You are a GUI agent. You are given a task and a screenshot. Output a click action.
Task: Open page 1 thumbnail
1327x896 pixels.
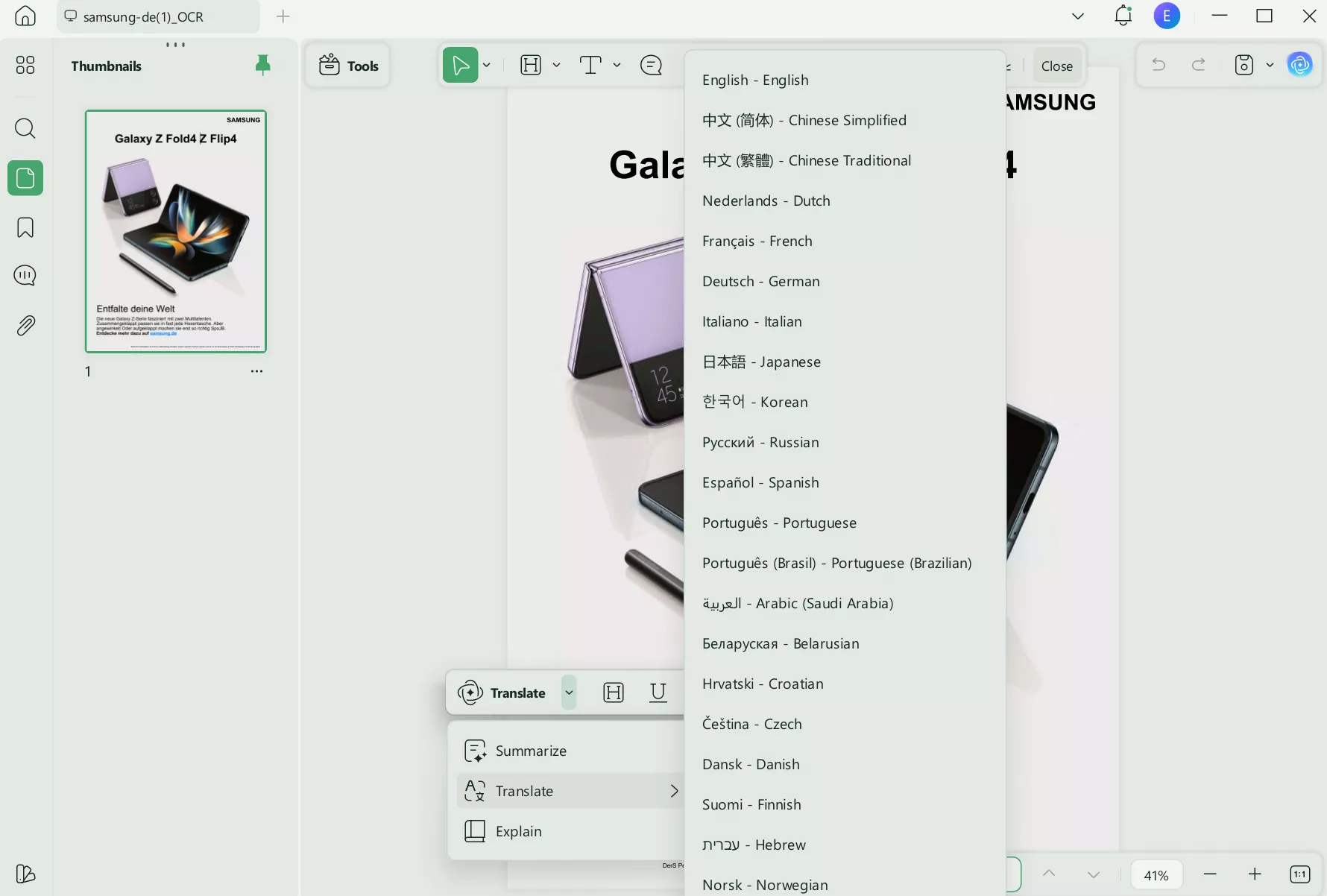pos(176,231)
